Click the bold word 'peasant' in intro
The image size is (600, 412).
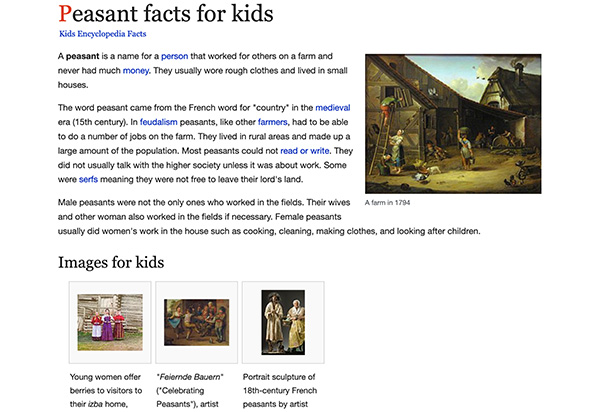(x=82, y=56)
